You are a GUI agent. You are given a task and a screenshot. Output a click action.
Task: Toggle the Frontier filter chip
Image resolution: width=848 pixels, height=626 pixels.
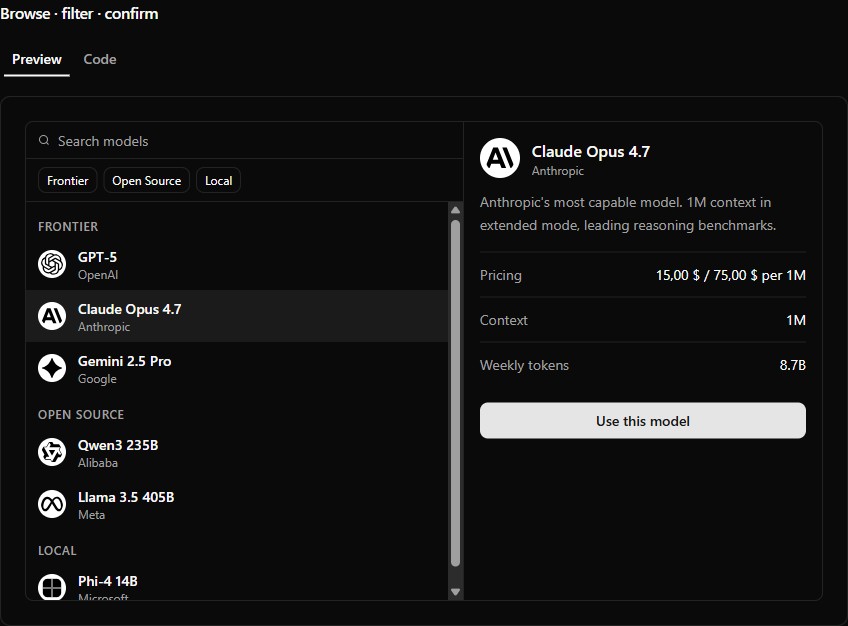coord(68,181)
